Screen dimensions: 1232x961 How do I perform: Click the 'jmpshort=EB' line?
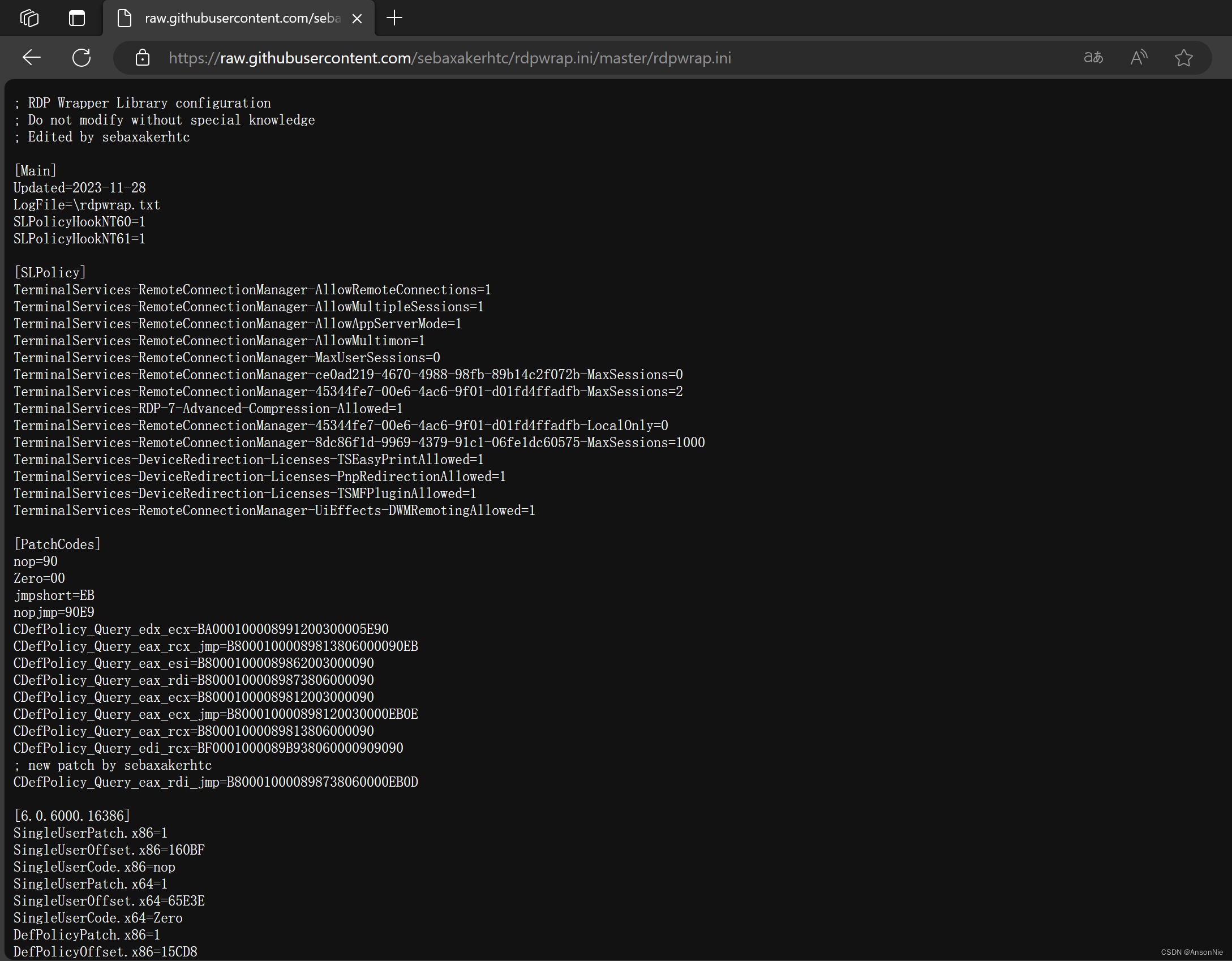click(54, 595)
